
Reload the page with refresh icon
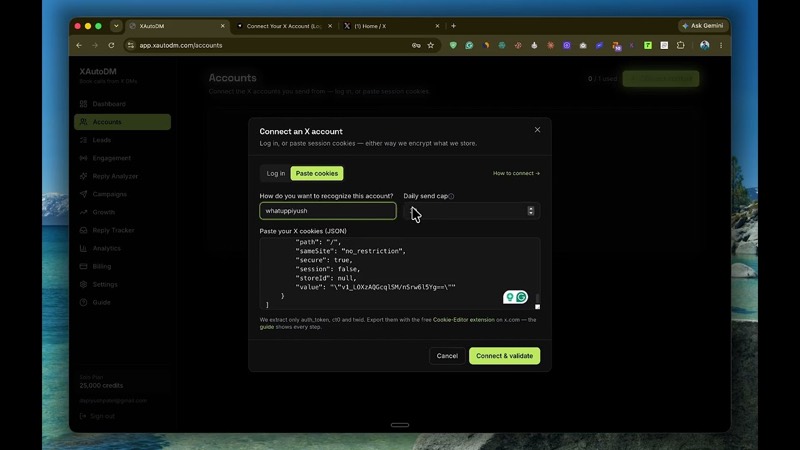point(111,45)
